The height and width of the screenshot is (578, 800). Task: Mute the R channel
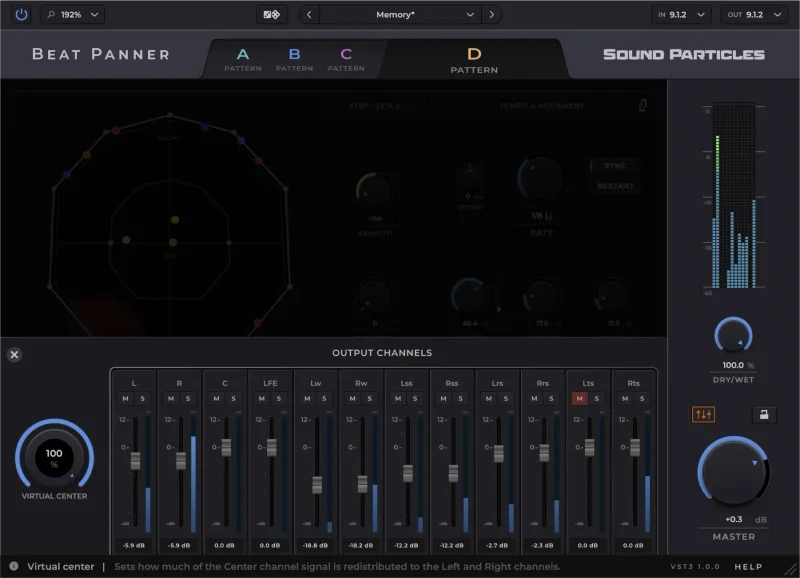171,398
